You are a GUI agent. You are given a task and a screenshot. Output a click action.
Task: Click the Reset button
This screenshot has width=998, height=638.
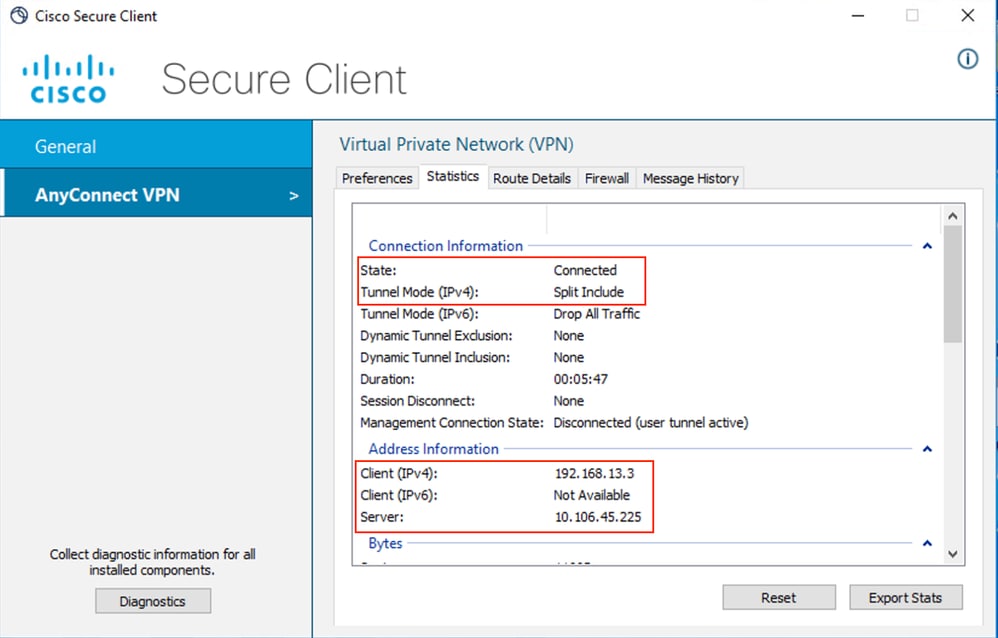coord(778,597)
